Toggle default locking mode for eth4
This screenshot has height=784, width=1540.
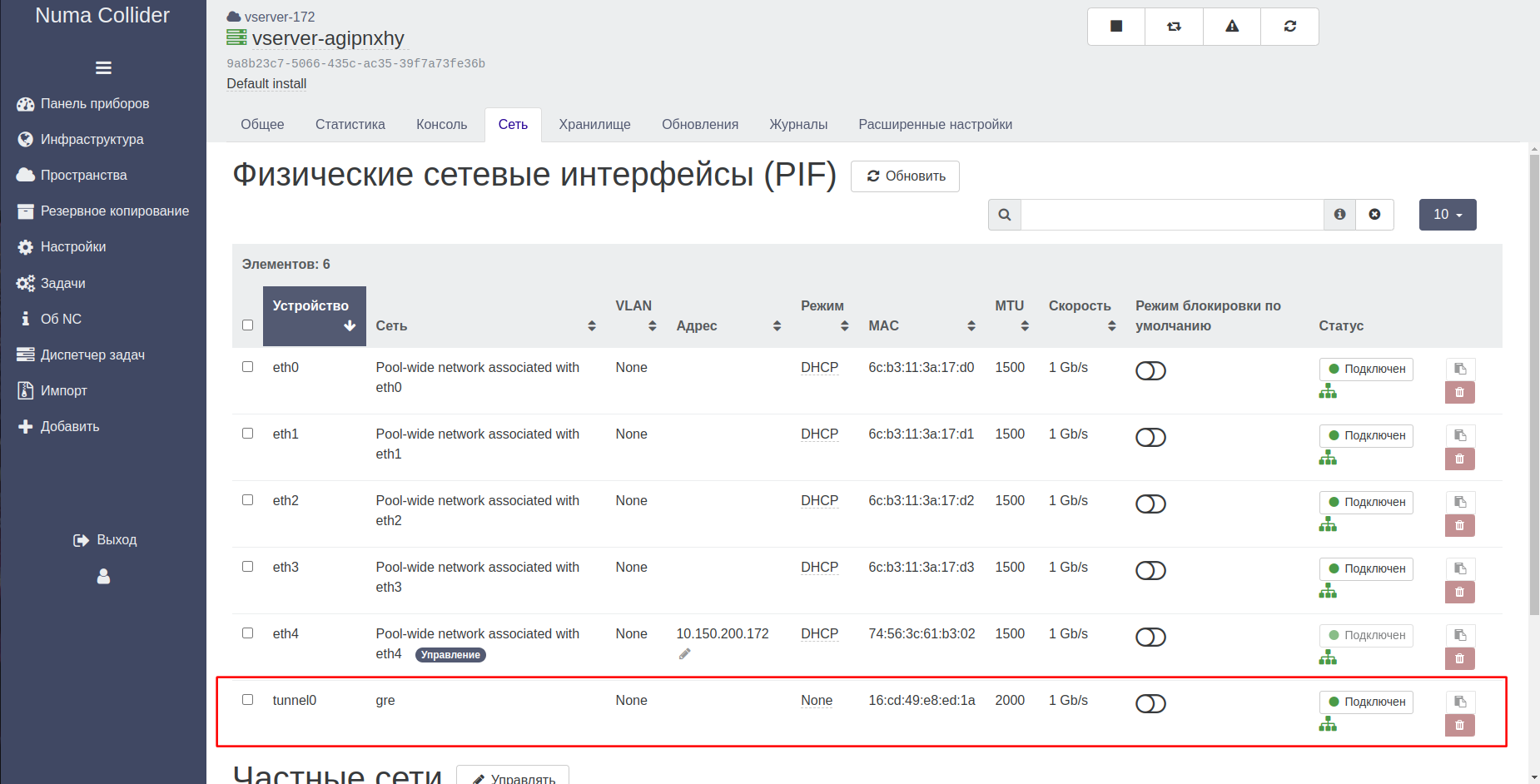point(1150,637)
